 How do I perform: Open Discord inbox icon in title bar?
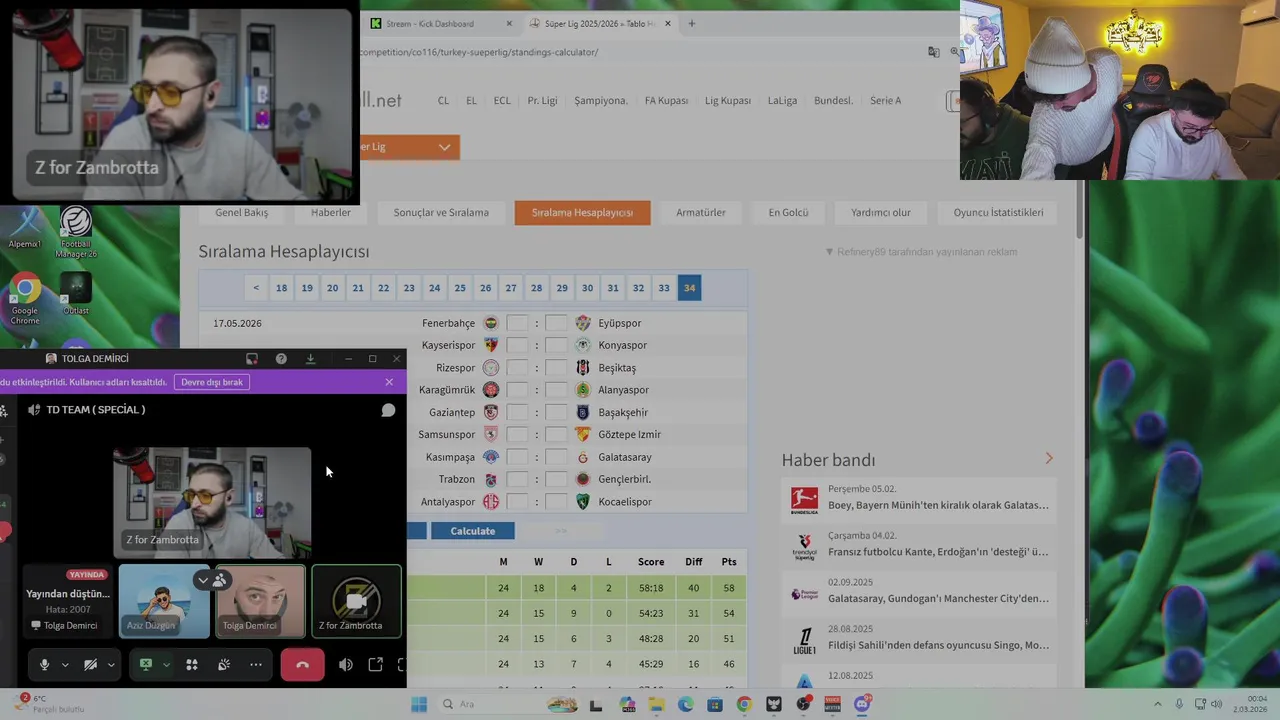click(252, 358)
